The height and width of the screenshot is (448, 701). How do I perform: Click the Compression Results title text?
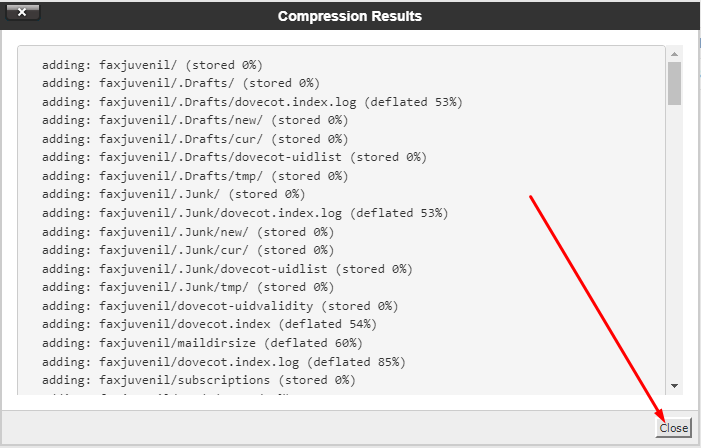[x=349, y=16]
